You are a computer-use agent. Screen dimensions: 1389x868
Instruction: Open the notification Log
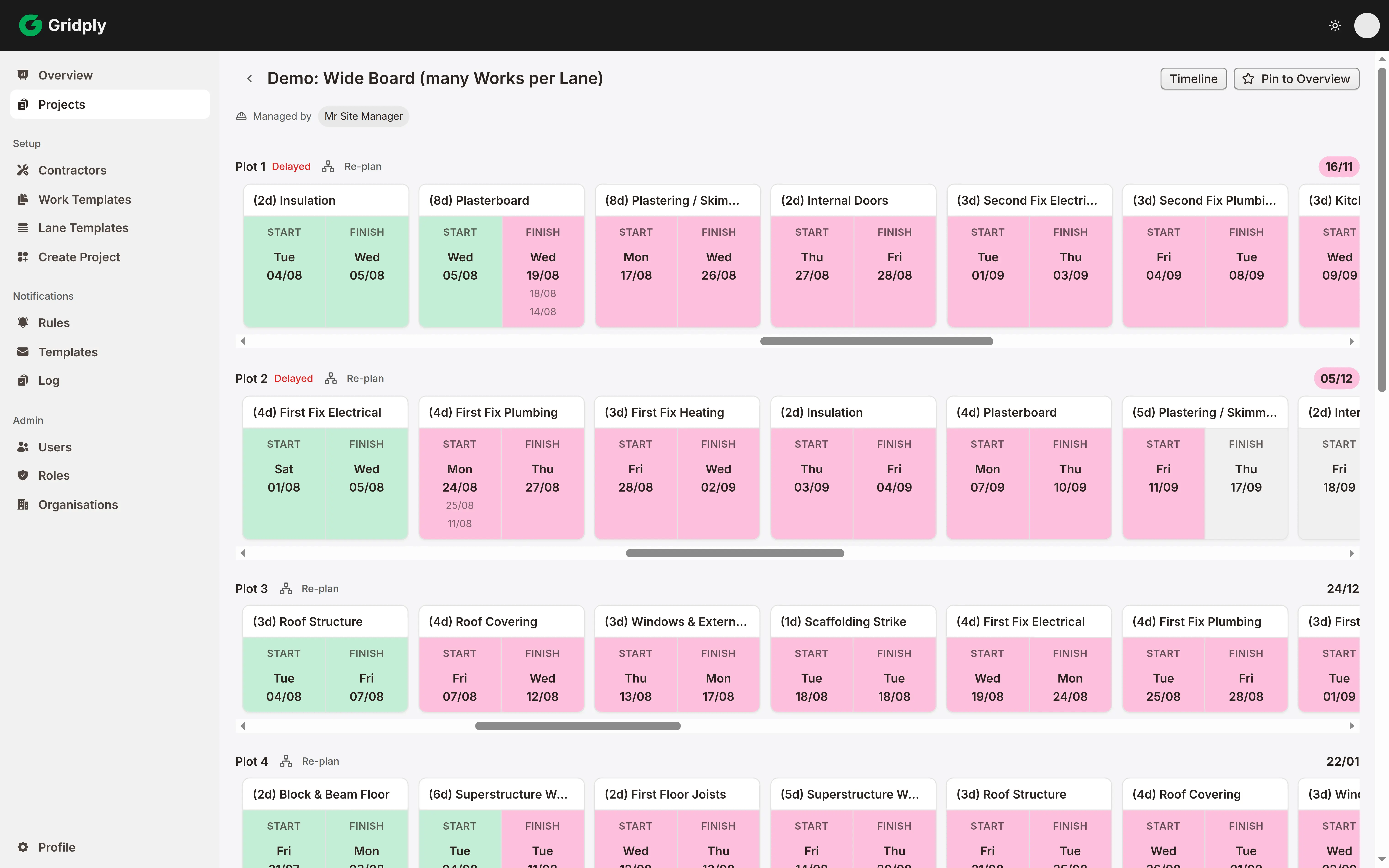pos(110,381)
